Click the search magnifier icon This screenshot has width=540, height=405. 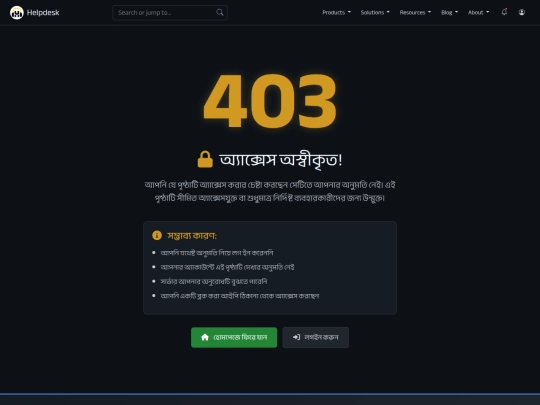[x=220, y=13]
